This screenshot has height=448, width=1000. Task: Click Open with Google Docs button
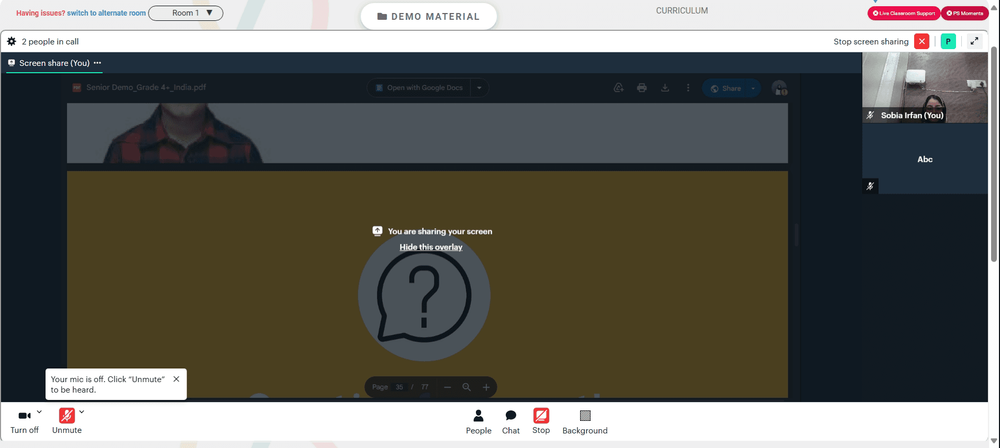[418, 88]
